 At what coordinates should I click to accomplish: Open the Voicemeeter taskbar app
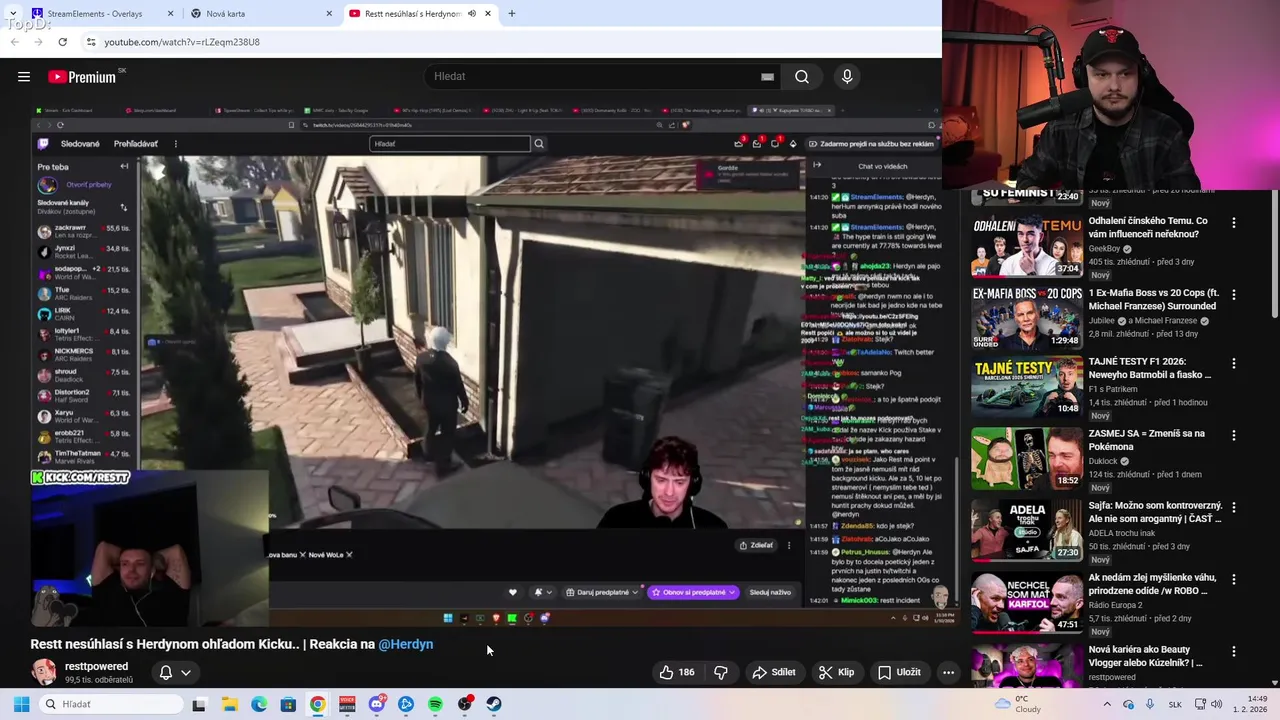pyautogui.click(x=347, y=704)
